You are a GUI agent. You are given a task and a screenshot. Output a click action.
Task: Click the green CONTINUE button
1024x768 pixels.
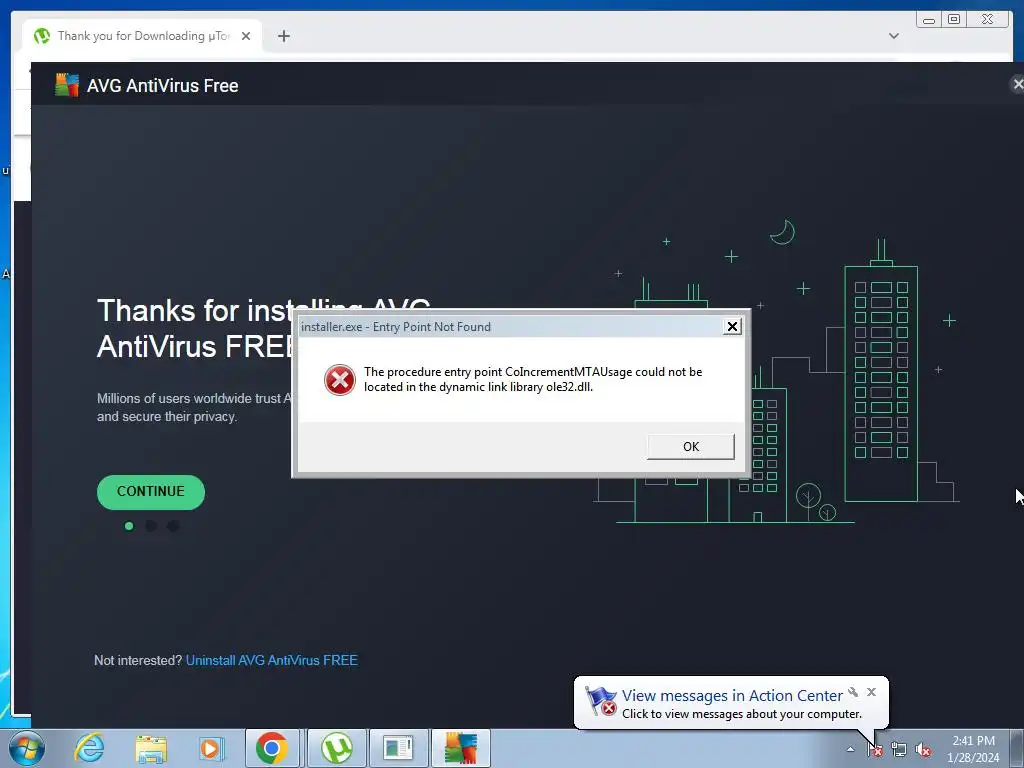pos(151,492)
